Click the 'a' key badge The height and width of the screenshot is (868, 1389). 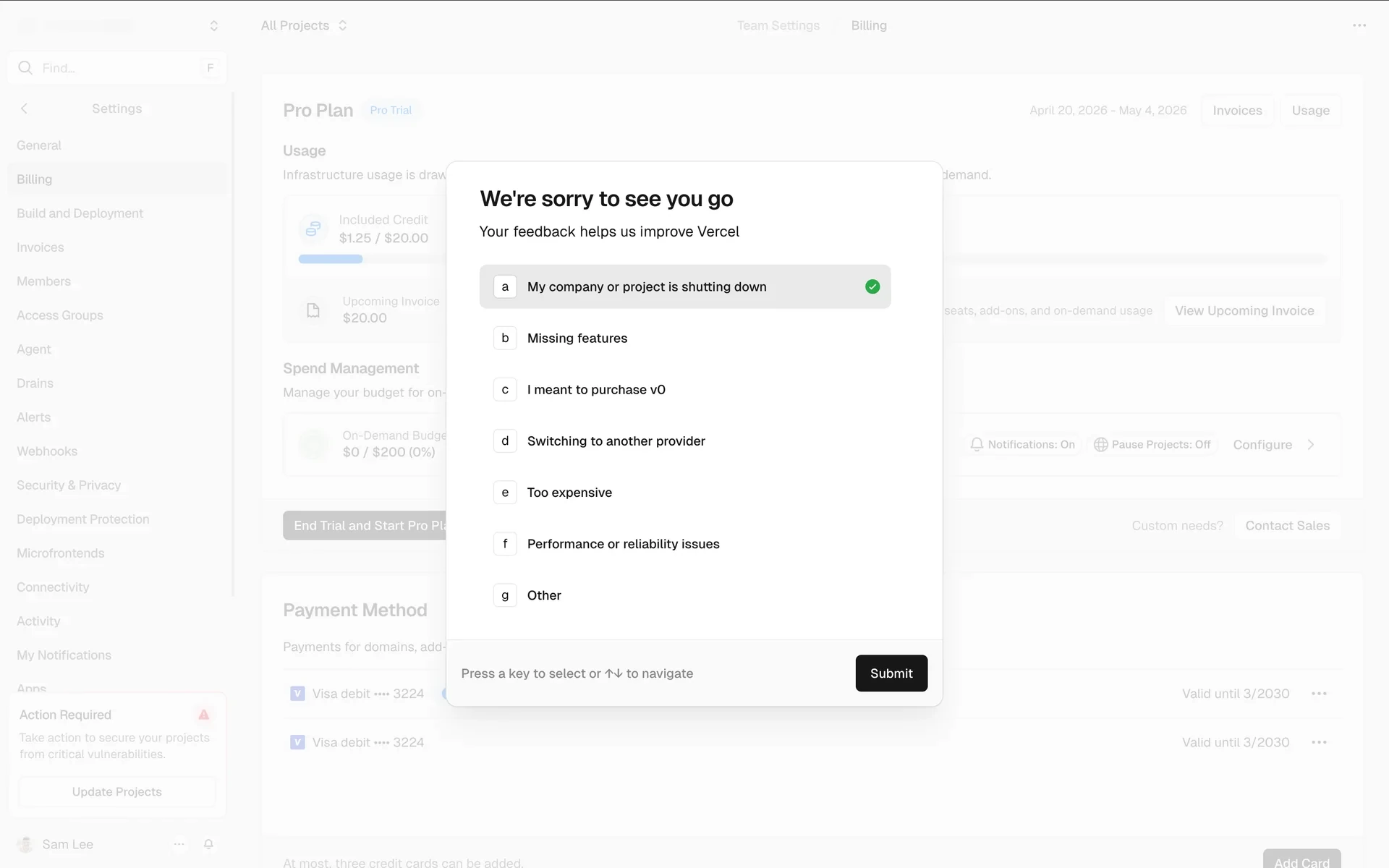(x=505, y=286)
